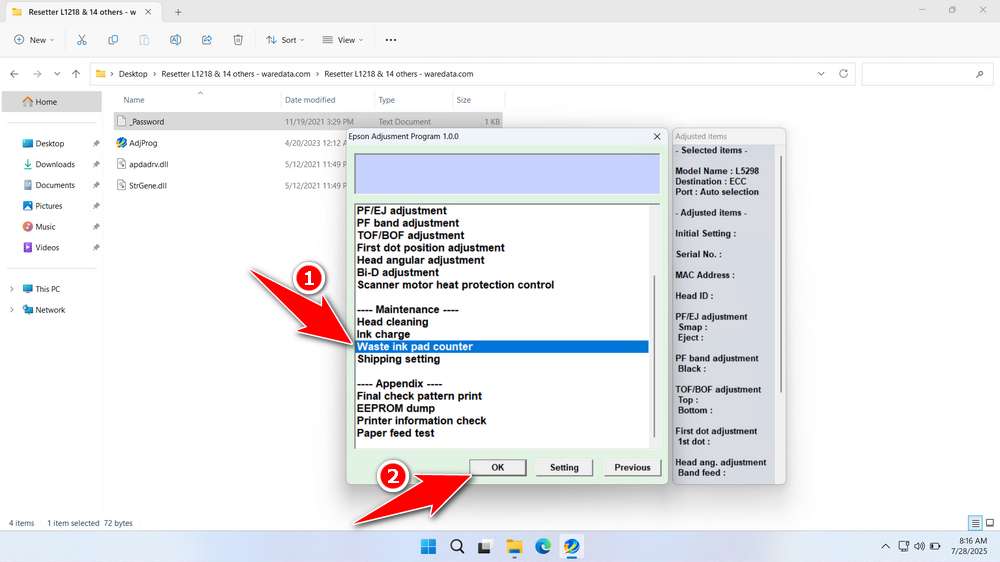Open the New dropdown menu
Screen dimensions: 1000x562
point(34,40)
